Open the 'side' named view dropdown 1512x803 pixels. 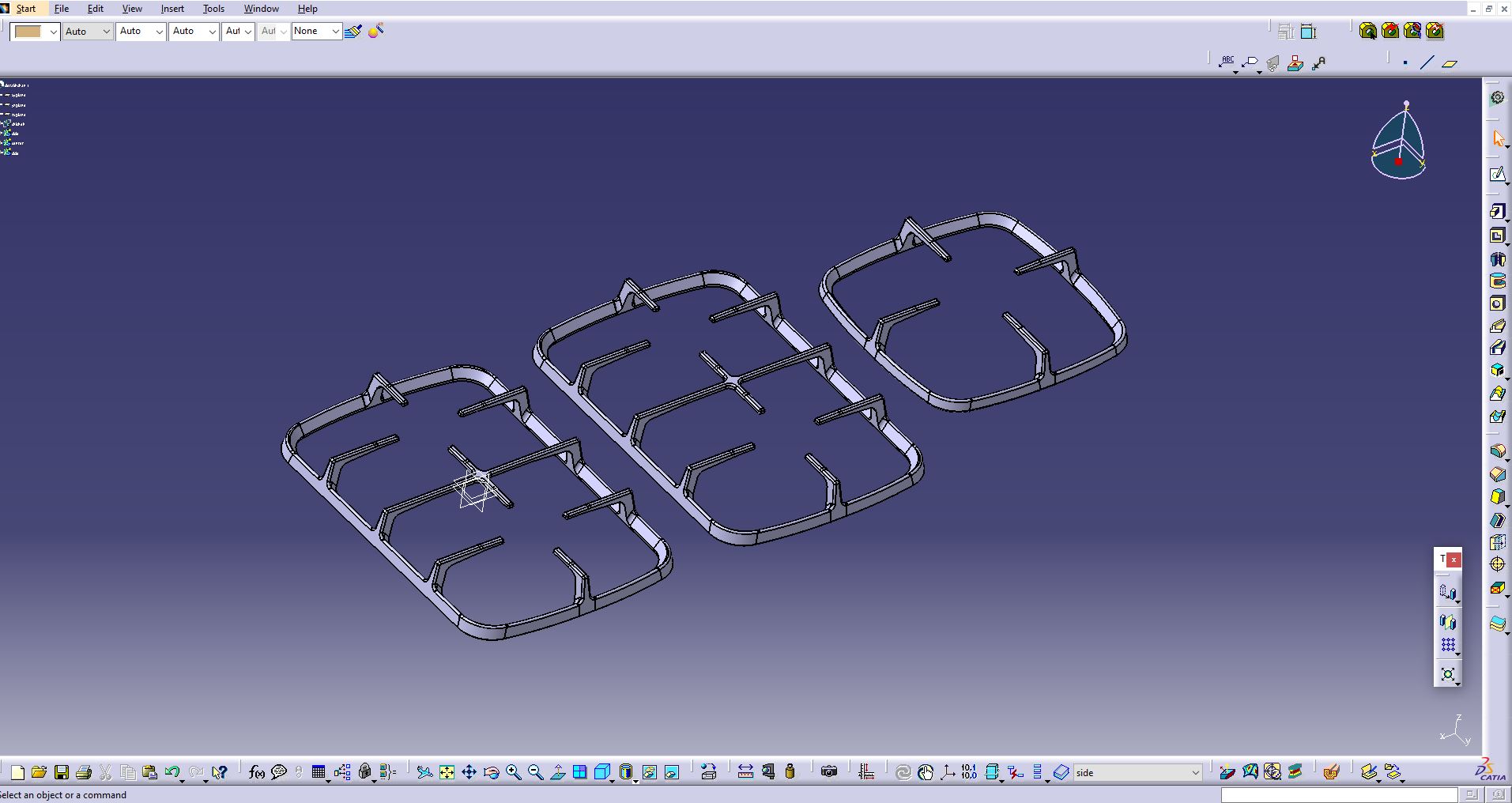[x=1195, y=772]
